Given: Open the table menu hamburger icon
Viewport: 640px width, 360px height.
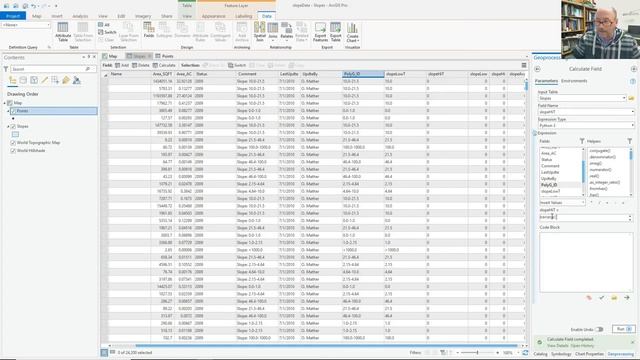Looking at the screenshot, I should [x=524, y=65].
